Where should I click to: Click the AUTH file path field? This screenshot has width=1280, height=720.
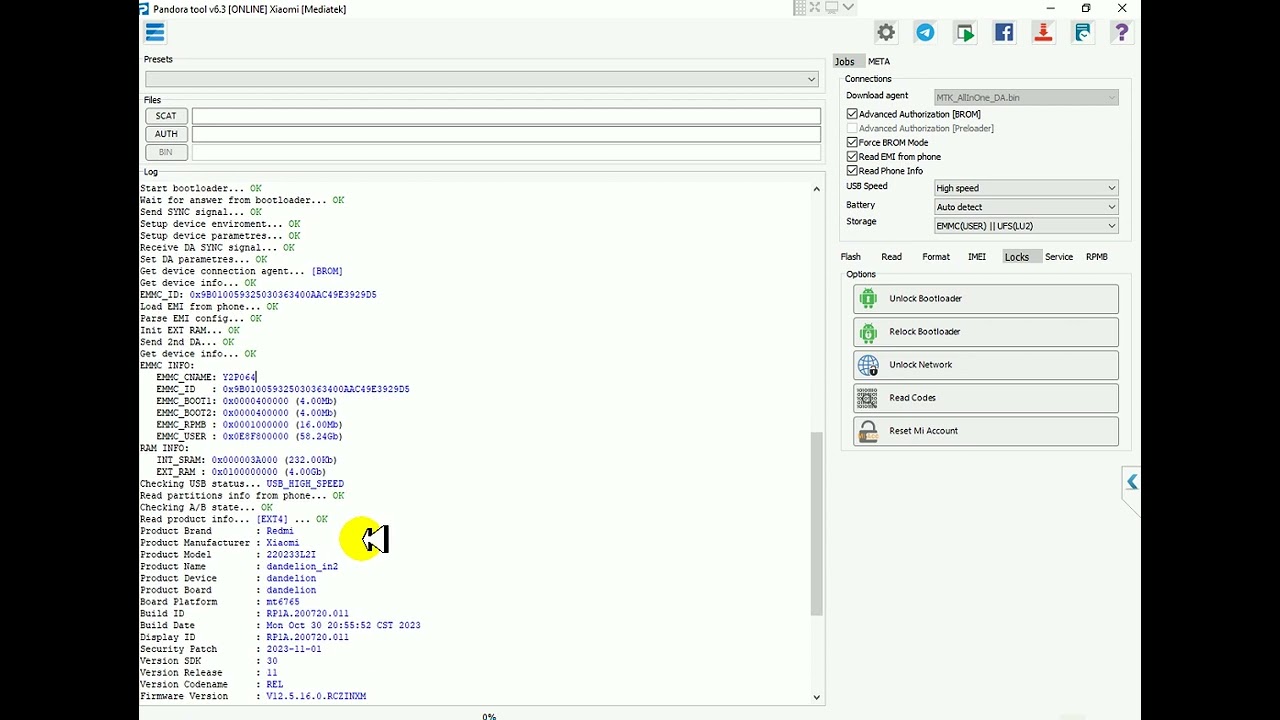(x=506, y=134)
